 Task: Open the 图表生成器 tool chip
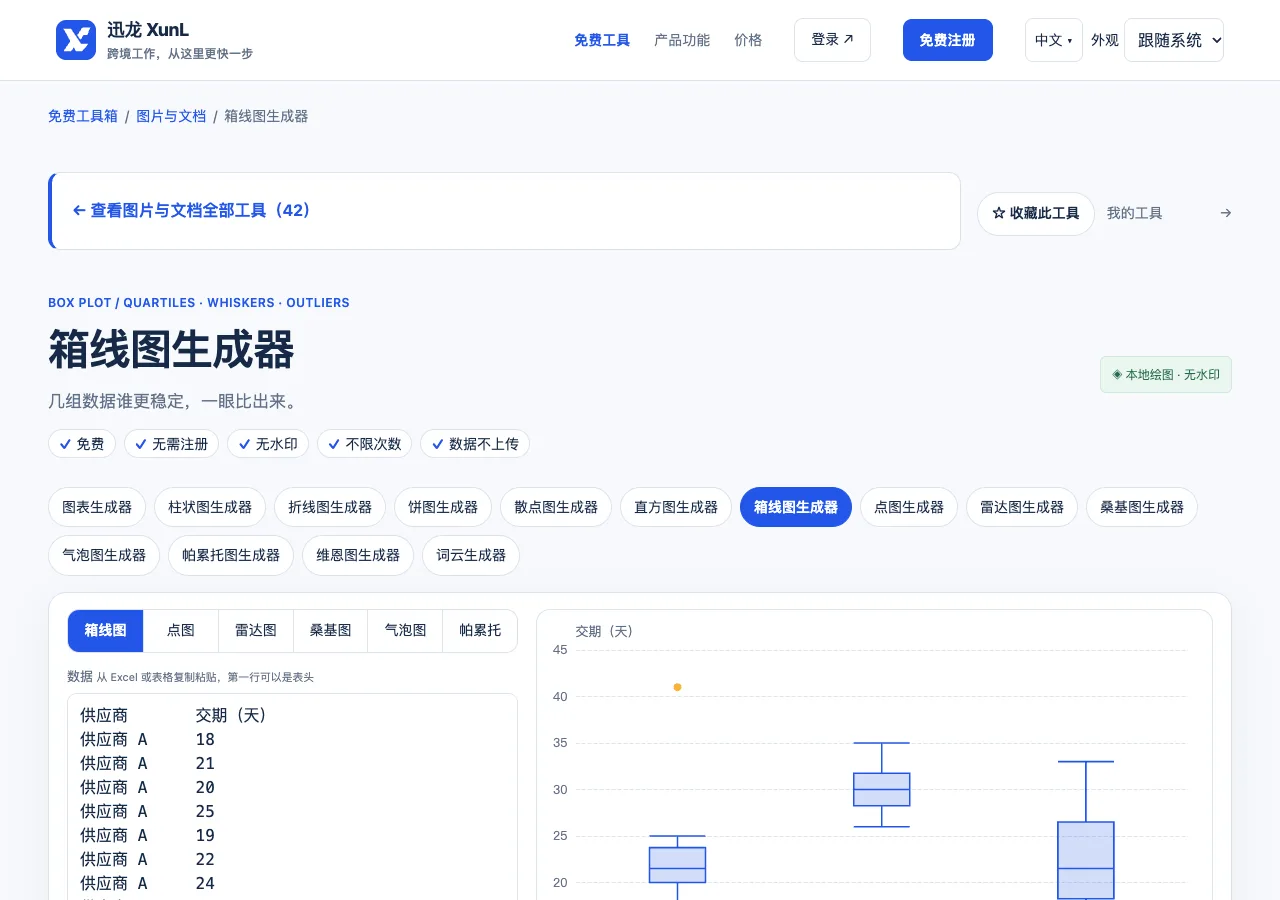(97, 507)
